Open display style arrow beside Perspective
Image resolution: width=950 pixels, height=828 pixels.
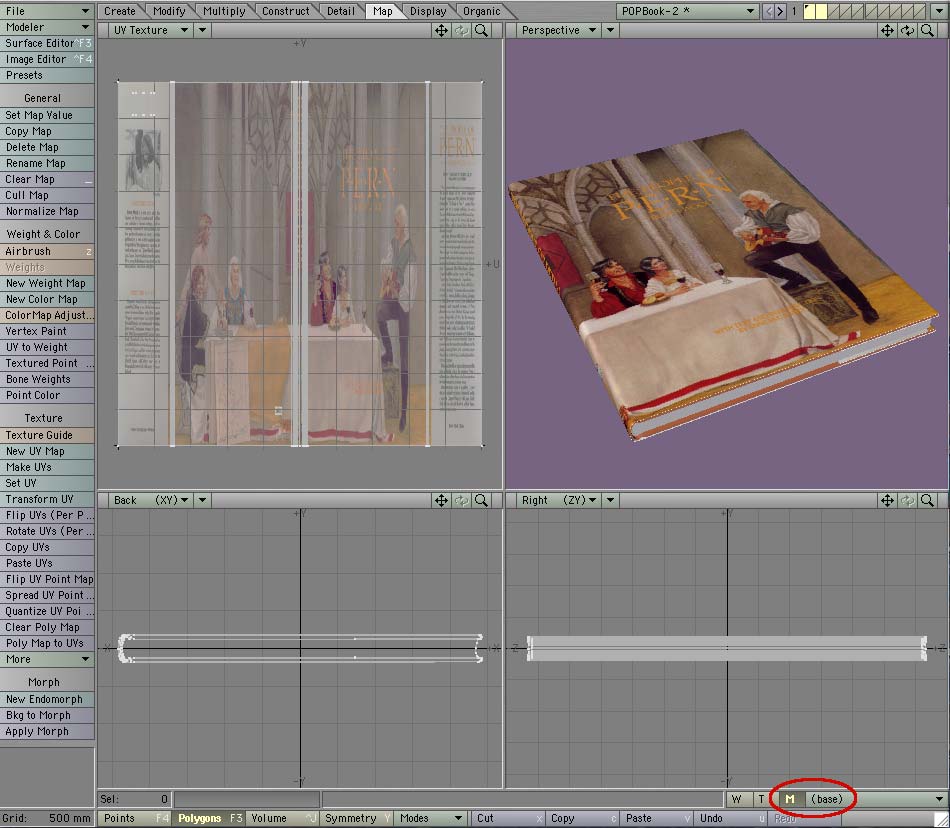click(x=610, y=30)
